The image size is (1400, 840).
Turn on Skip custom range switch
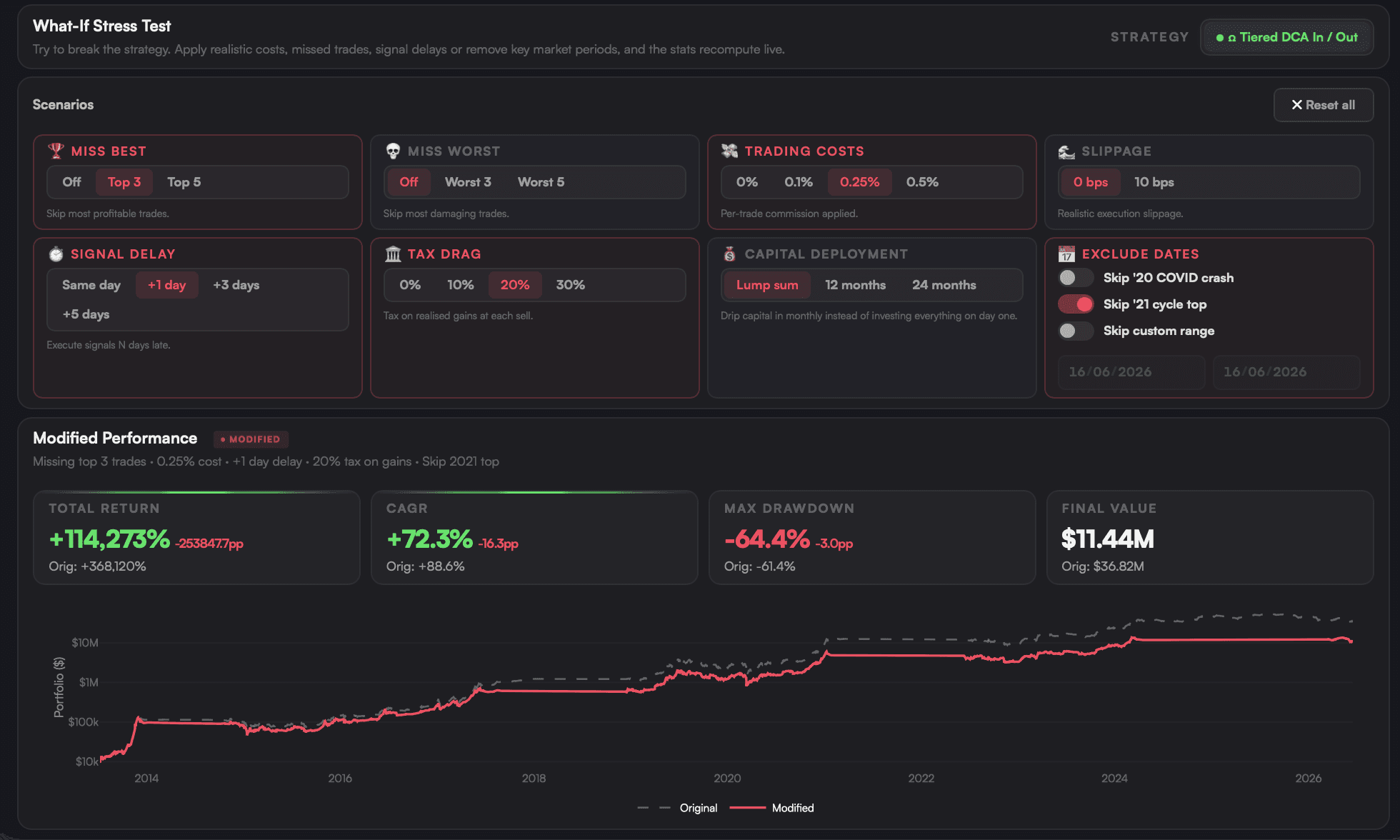point(1076,331)
